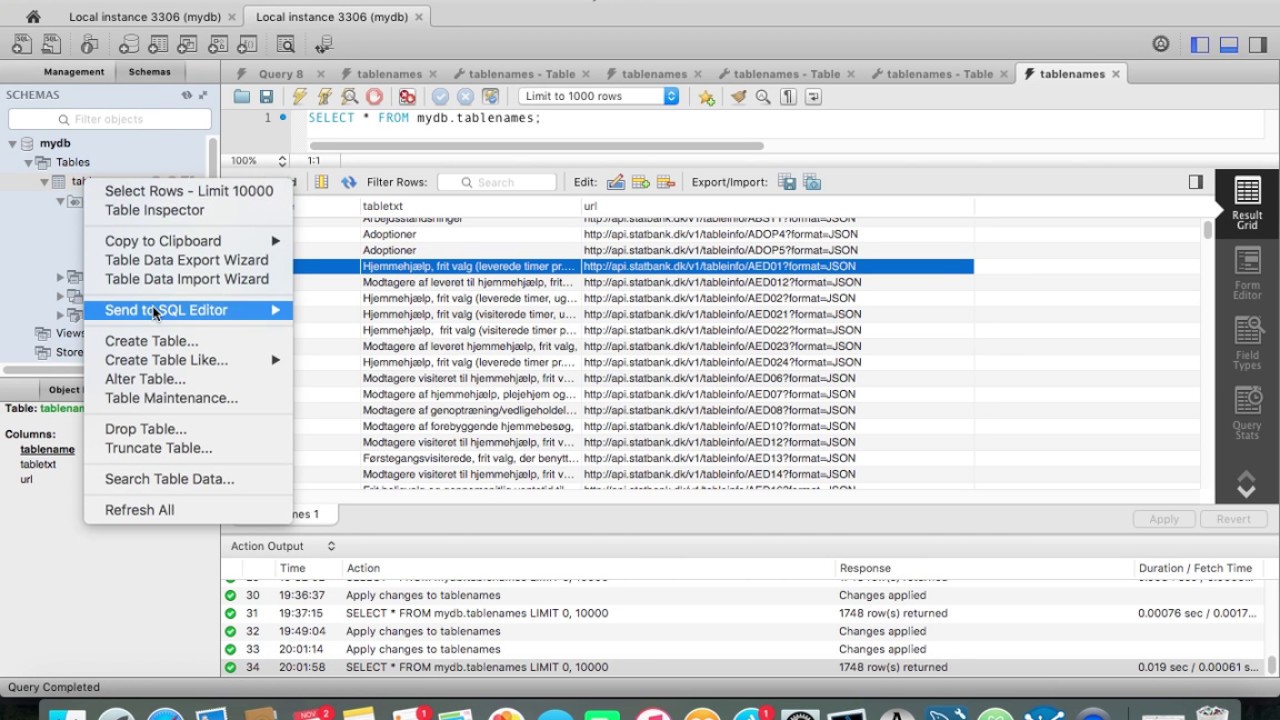Click the open folder icon in query toolbar
Image resolution: width=1280 pixels, height=720 pixels.
(x=242, y=97)
